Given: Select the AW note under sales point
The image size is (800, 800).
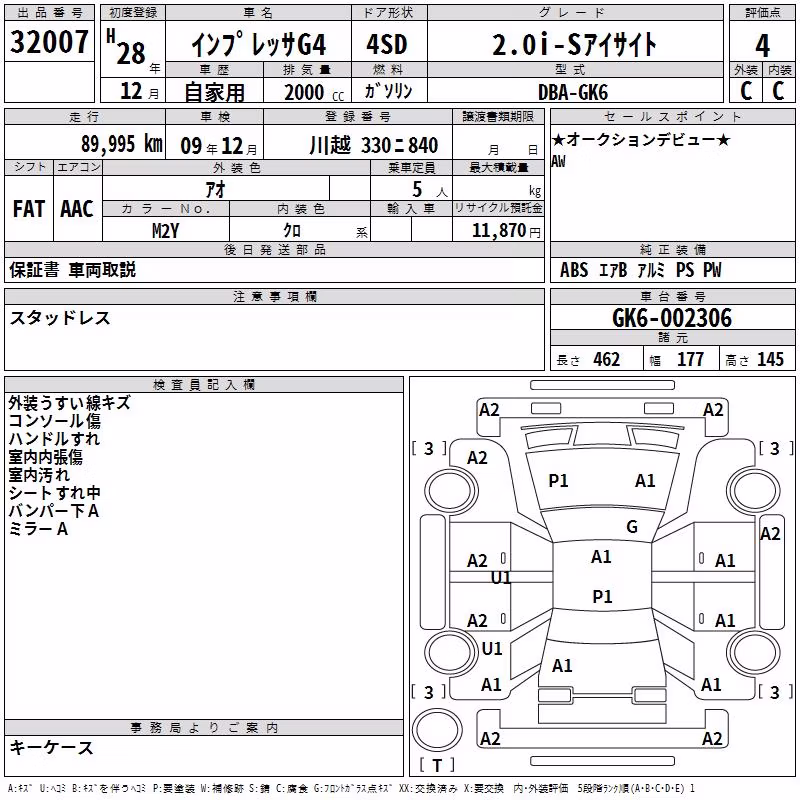Looking at the screenshot, I should click(558, 162).
